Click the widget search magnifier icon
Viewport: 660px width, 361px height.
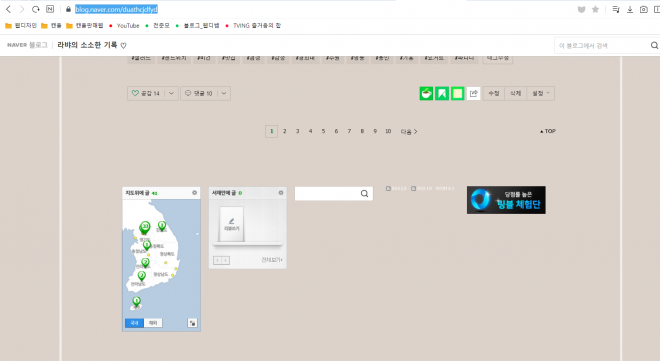365,194
